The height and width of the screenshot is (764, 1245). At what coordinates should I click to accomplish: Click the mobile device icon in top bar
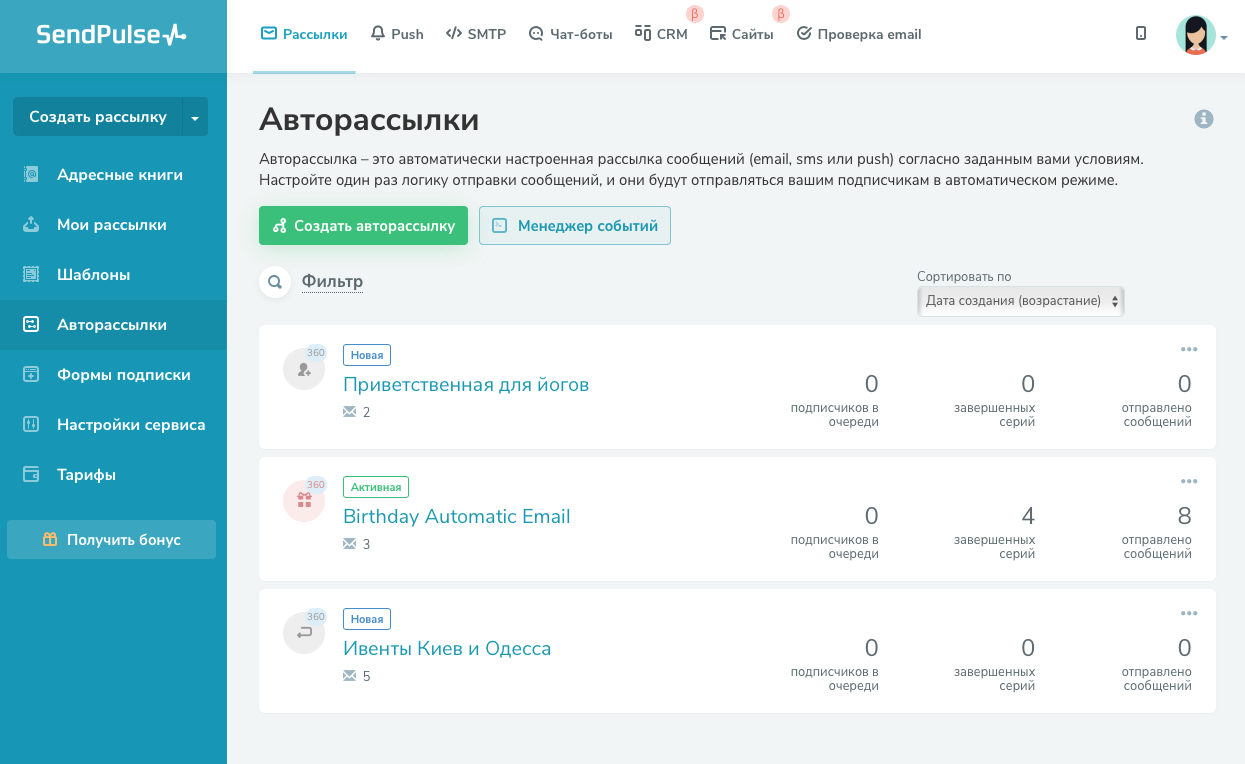pyautogui.click(x=1141, y=34)
